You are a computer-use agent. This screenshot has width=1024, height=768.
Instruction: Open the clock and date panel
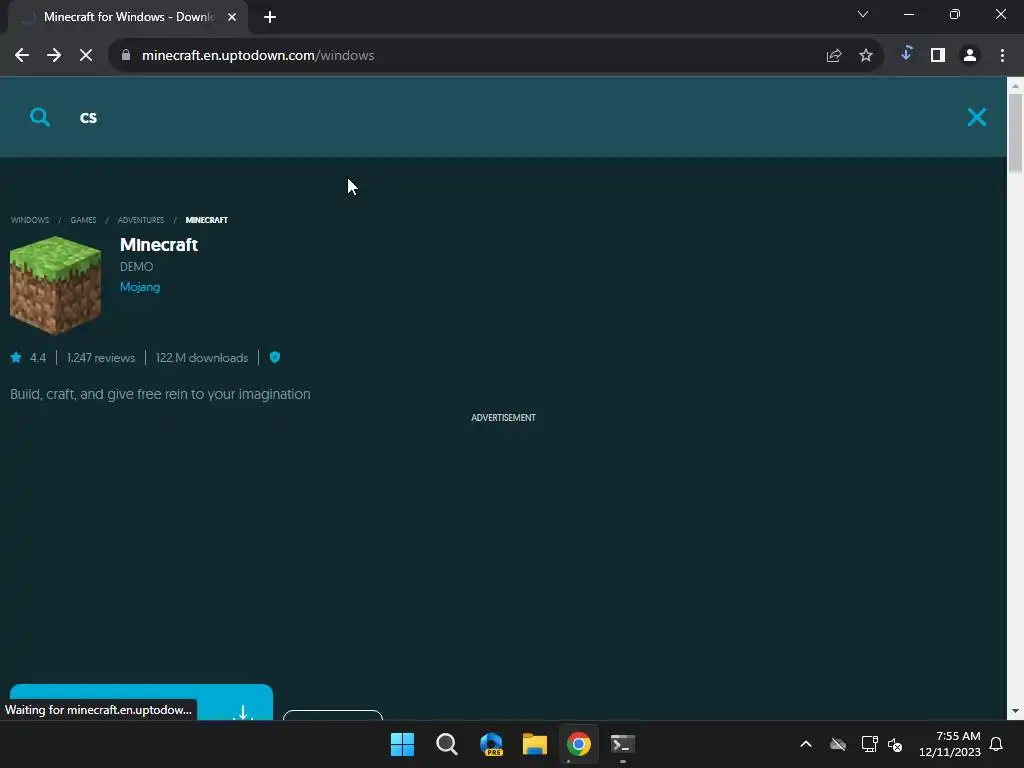950,744
